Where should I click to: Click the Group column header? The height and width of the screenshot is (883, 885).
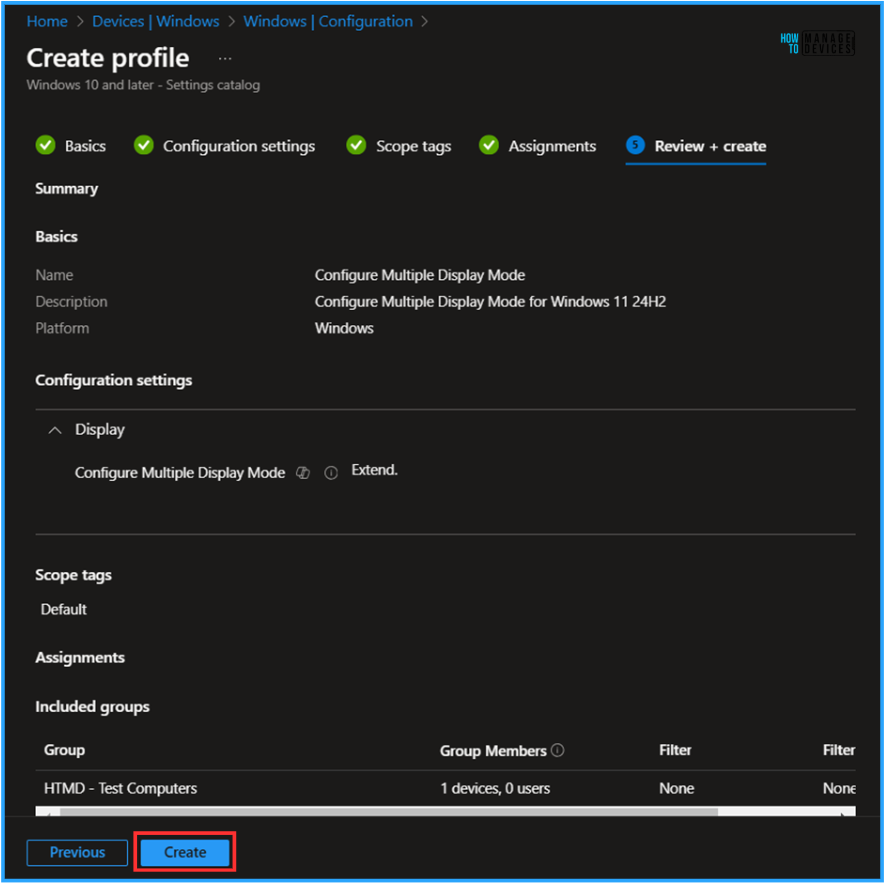(64, 750)
